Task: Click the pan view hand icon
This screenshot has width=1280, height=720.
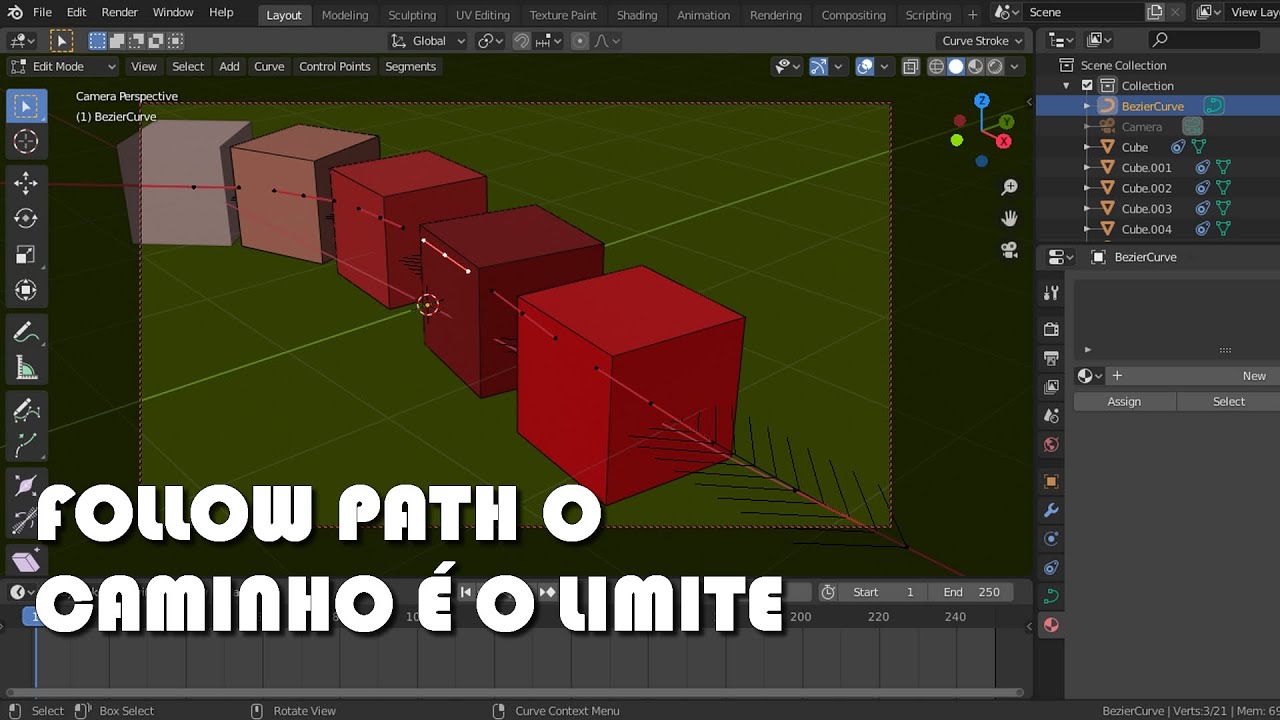Action: coord(1010,218)
